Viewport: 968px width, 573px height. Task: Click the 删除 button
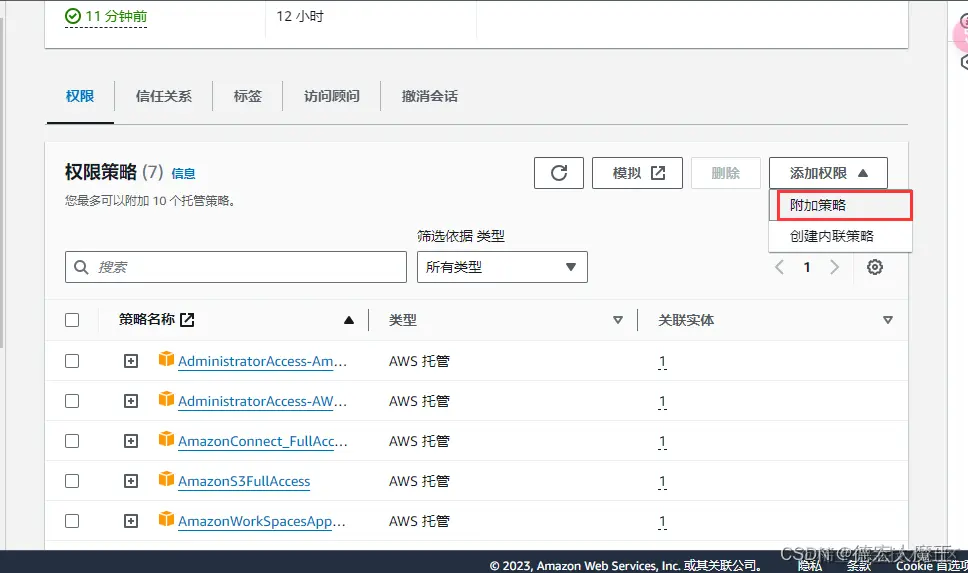click(725, 173)
